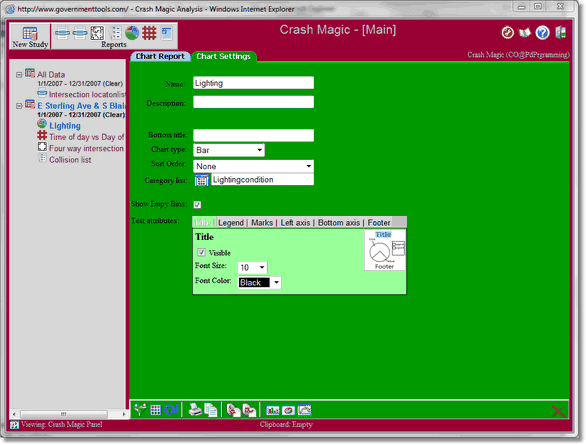Open the Font Color dropdown arrow
Screen dimensions: 586x445
pyautogui.click(x=276, y=282)
